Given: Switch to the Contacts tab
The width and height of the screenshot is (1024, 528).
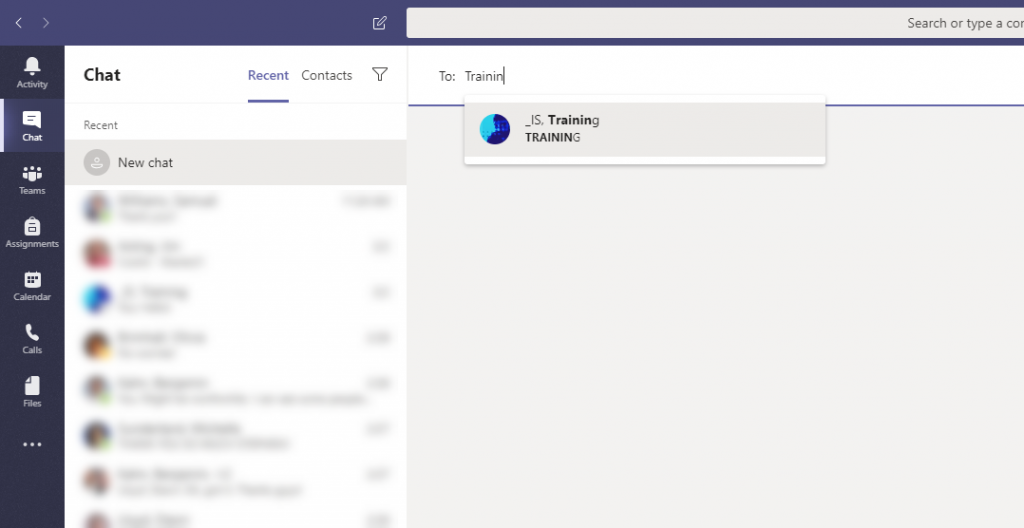Looking at the screenshot, I should tap(327, 75).
